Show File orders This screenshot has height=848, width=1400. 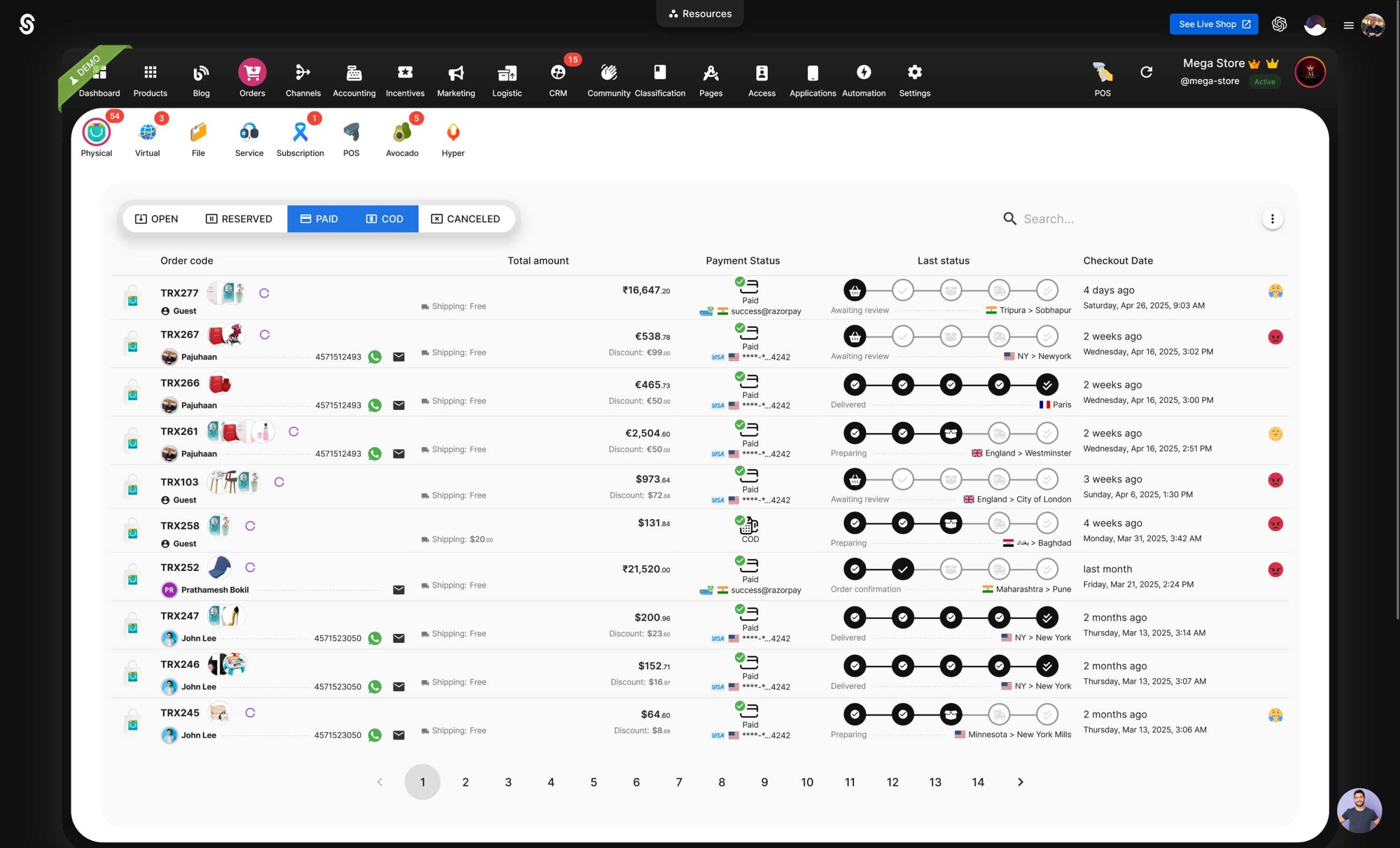click(198, 138)
